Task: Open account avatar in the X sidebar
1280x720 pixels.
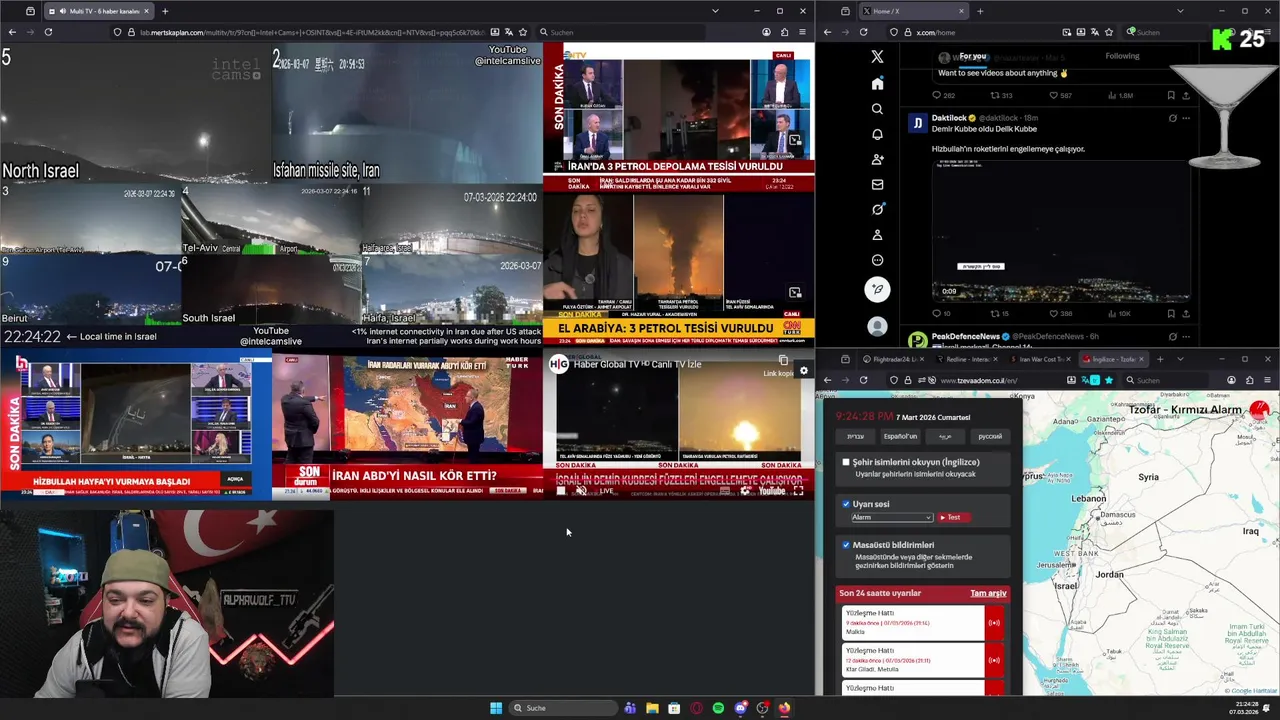Action: click(x=877, y=326)
